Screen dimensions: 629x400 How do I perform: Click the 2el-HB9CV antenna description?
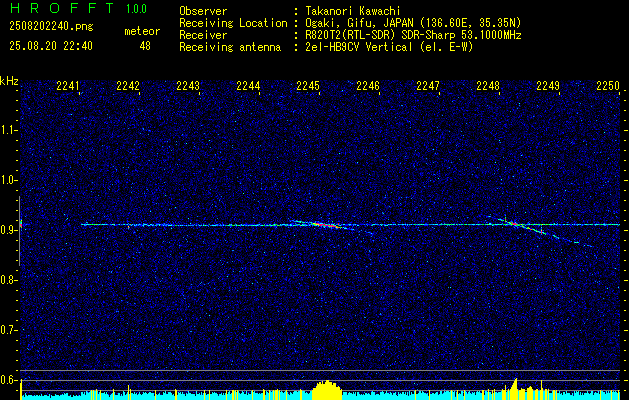(x=390, y=47)
